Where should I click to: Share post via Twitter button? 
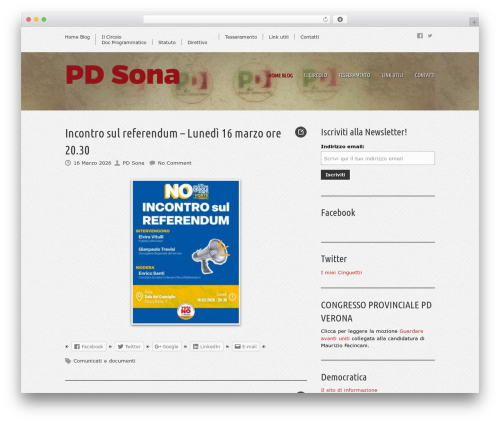(x=129, y=347)
